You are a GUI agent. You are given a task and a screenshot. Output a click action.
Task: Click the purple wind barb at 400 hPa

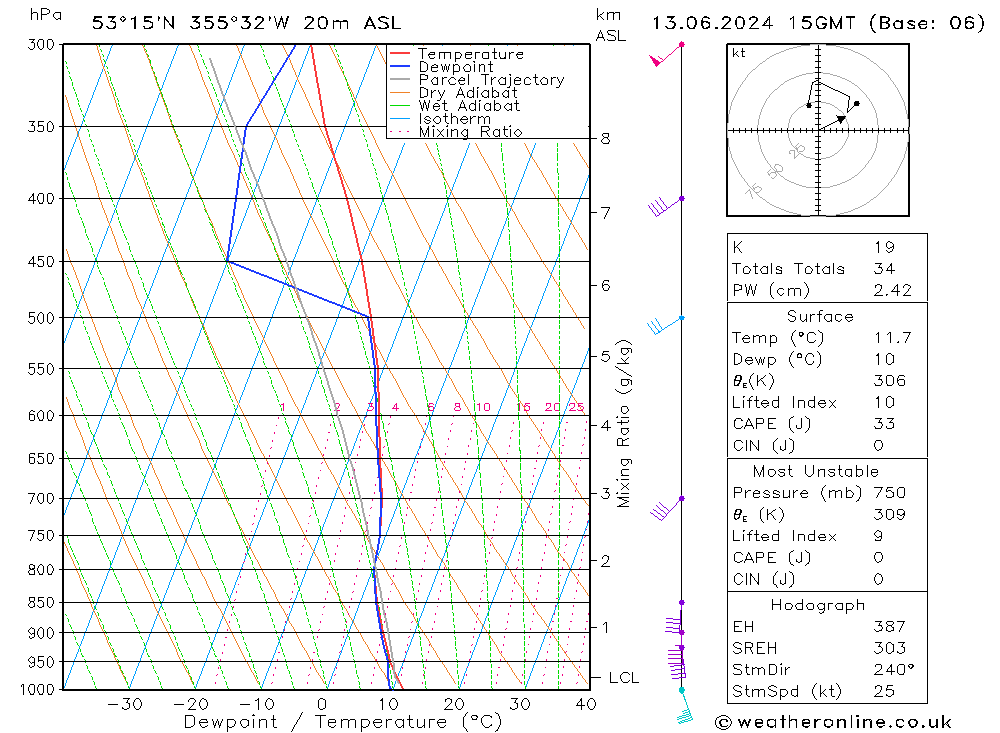click(x=666, y=207)
